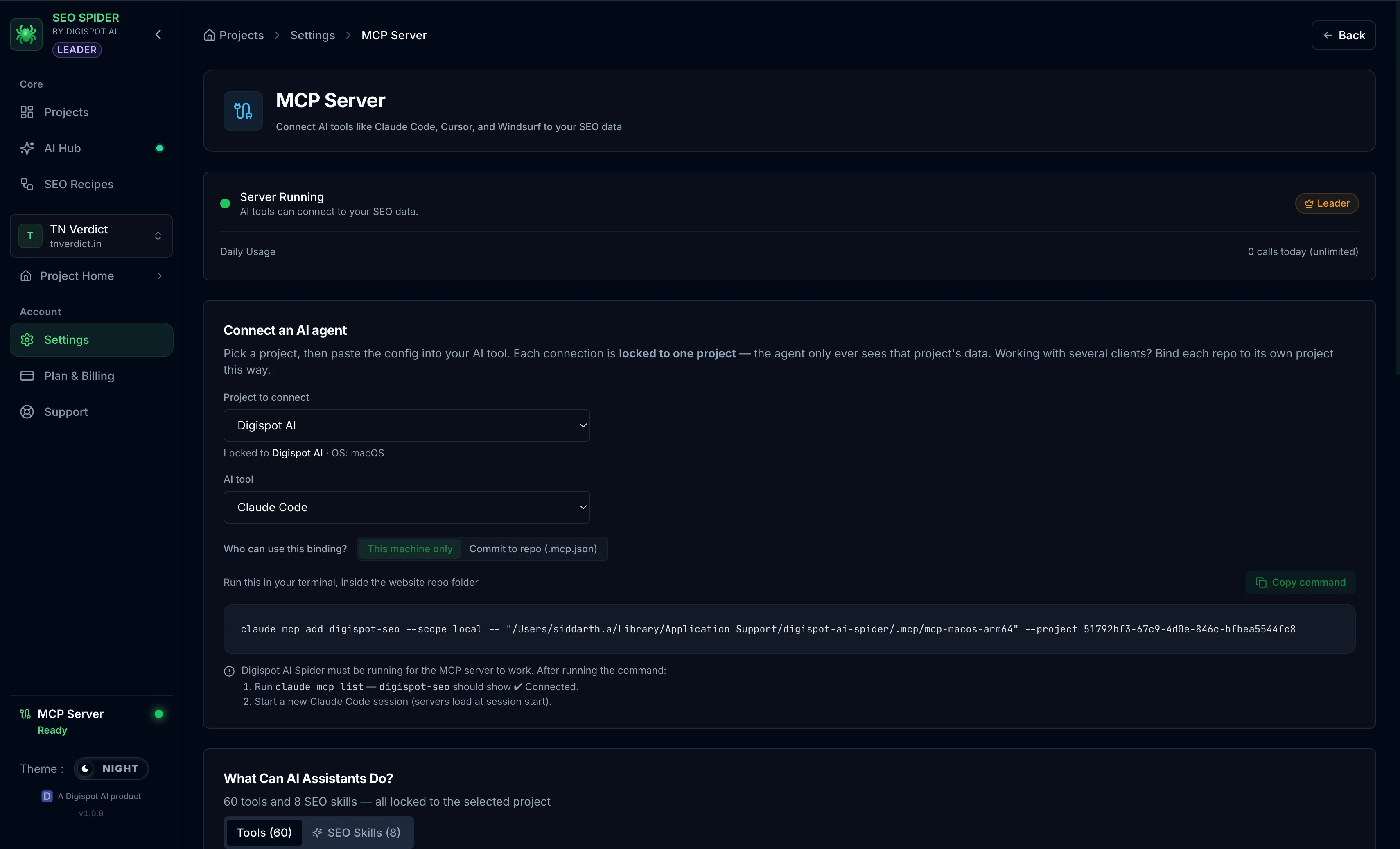Switch to the SEO Skills (8) tab
The height and width of the screenshot is (849, 1400).
tap(357, 833)
